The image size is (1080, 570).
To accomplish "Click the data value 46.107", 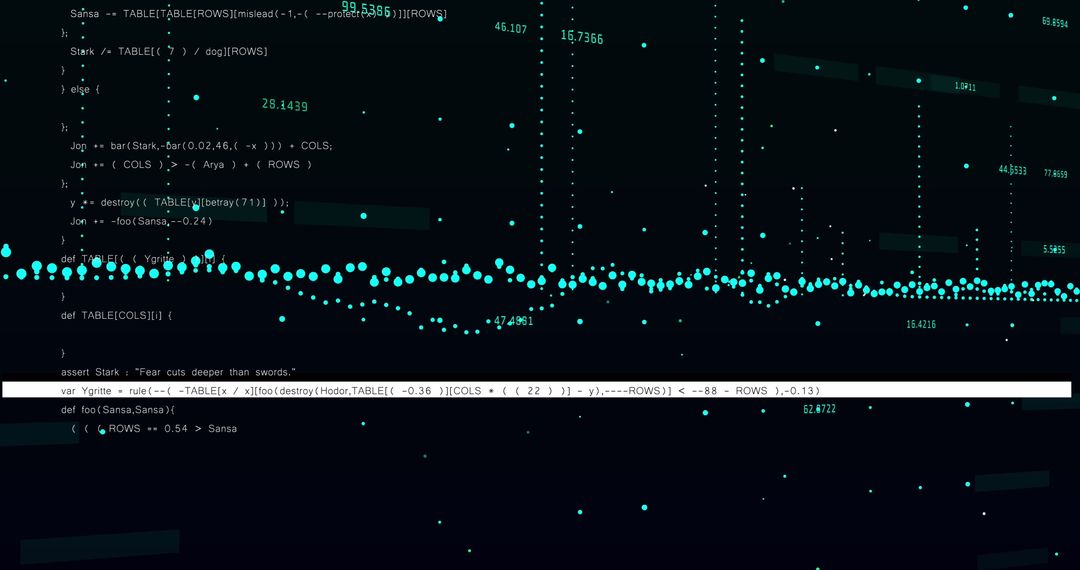I will pyautogui.click(x=510, y=28).
